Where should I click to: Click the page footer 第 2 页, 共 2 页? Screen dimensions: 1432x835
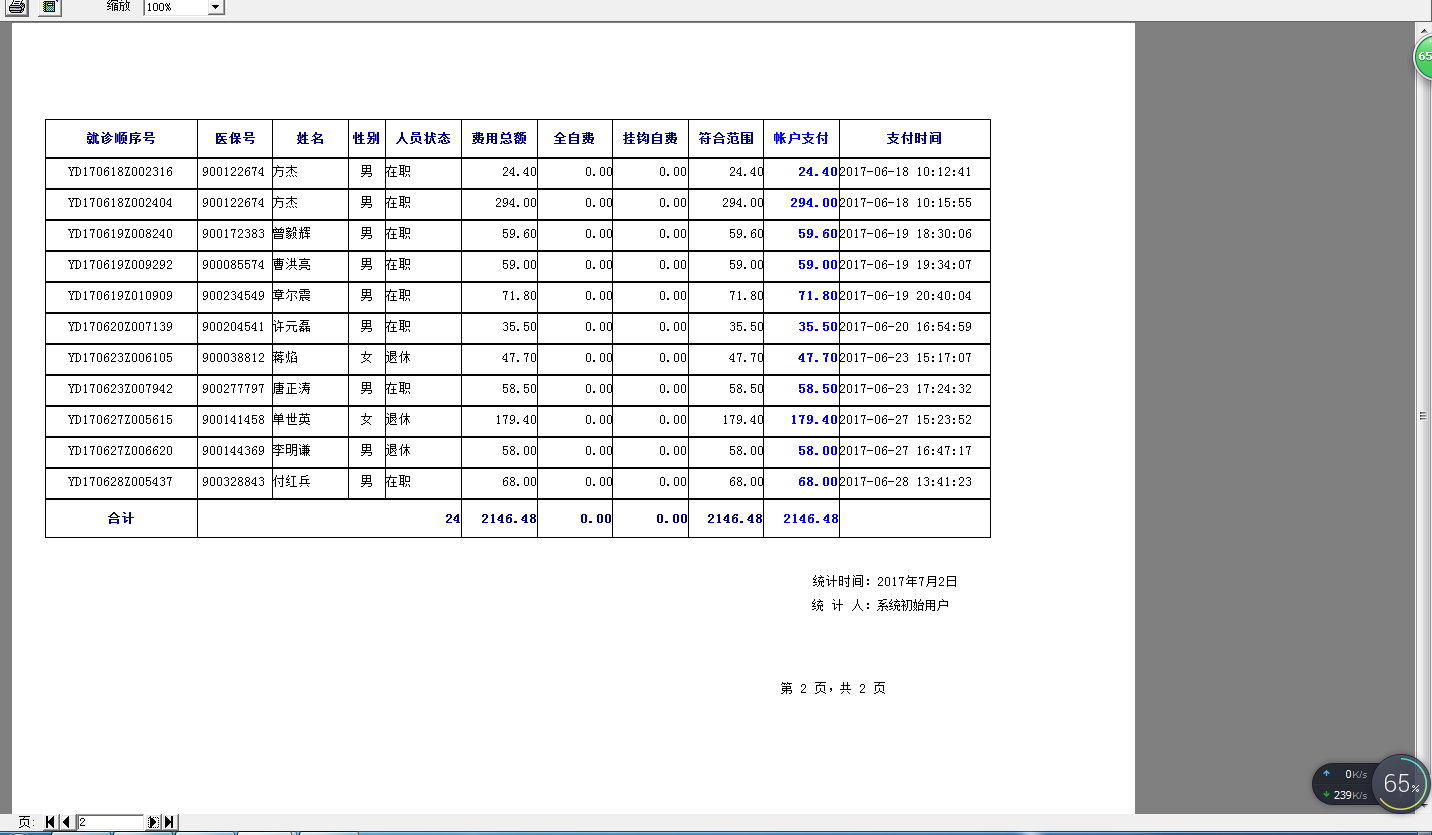(833, 688)
